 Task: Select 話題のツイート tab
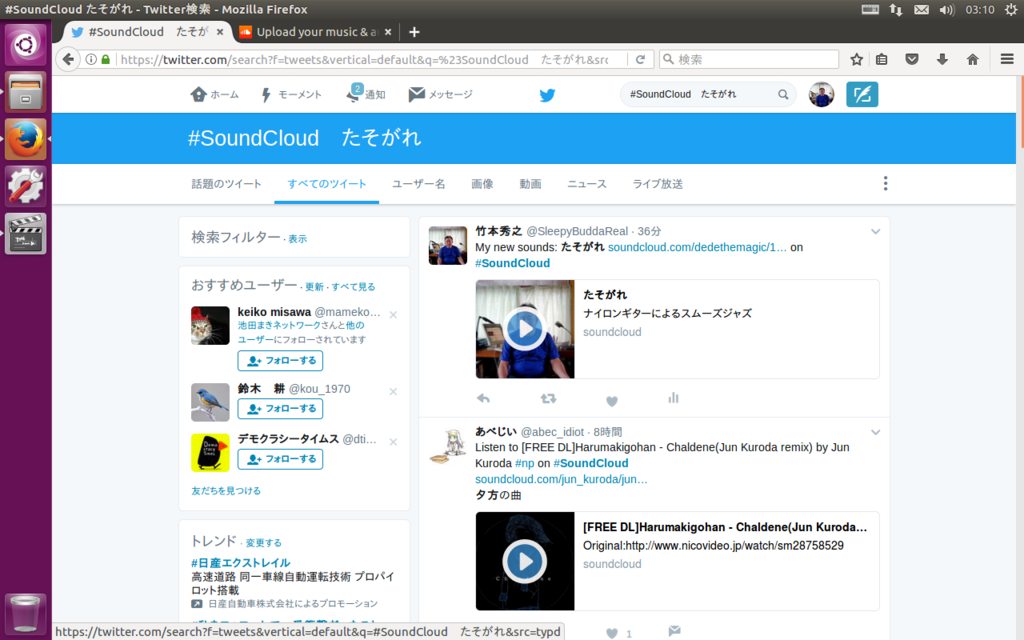227,184
